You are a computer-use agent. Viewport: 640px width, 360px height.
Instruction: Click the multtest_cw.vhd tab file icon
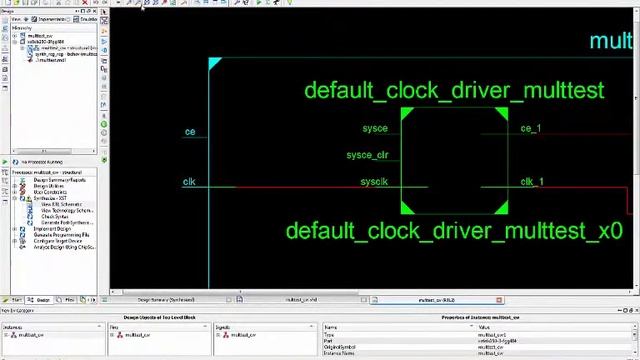[240, 300]
